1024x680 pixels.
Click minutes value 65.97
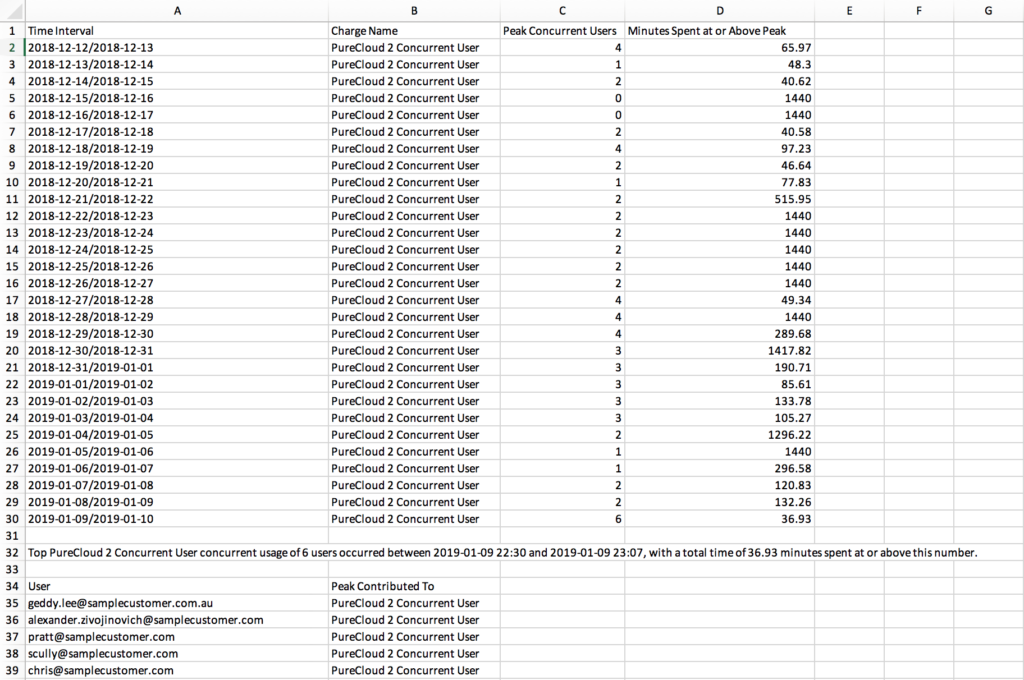[720, 48]
